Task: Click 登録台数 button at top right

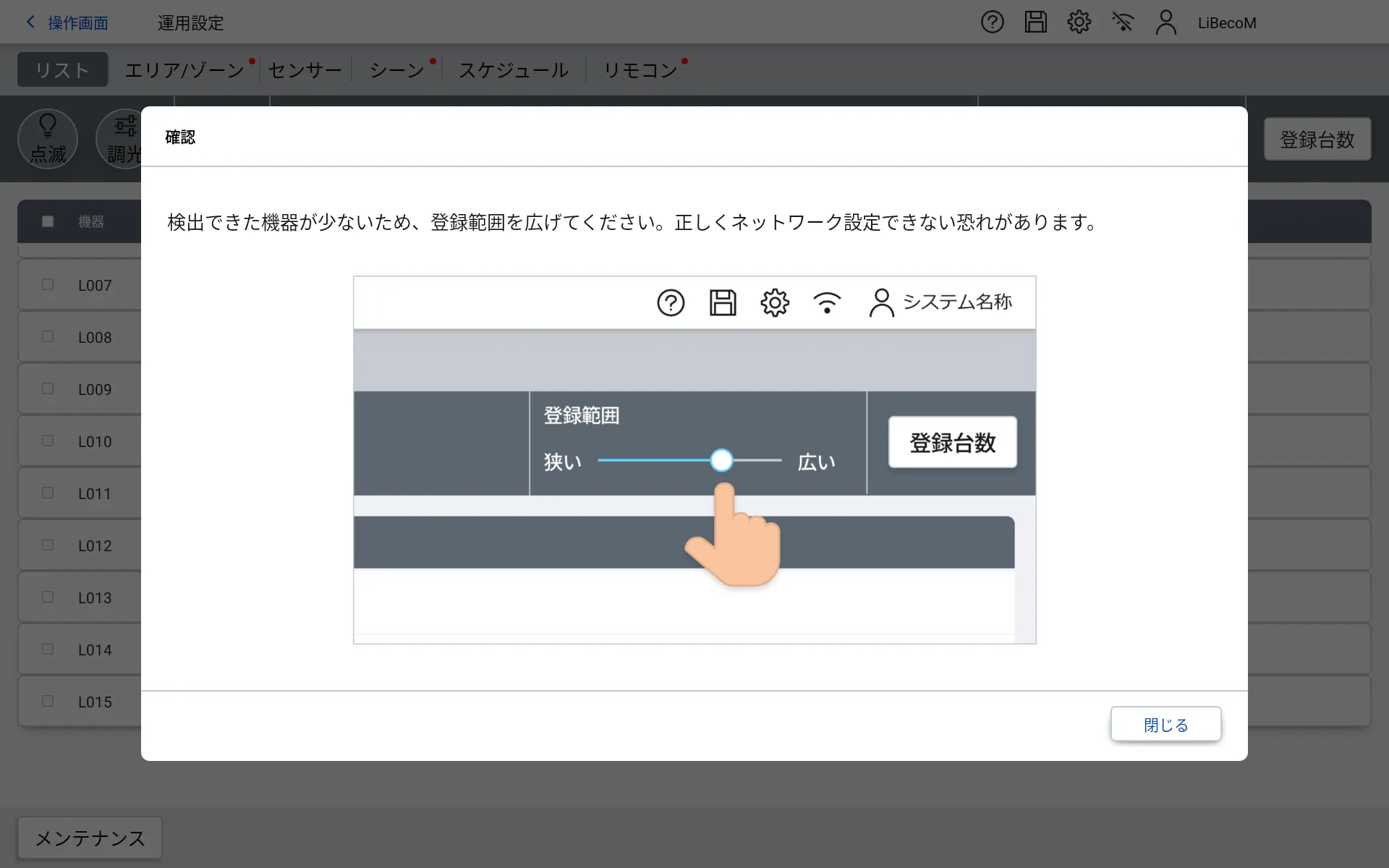Action: (x=1317, y=140)
